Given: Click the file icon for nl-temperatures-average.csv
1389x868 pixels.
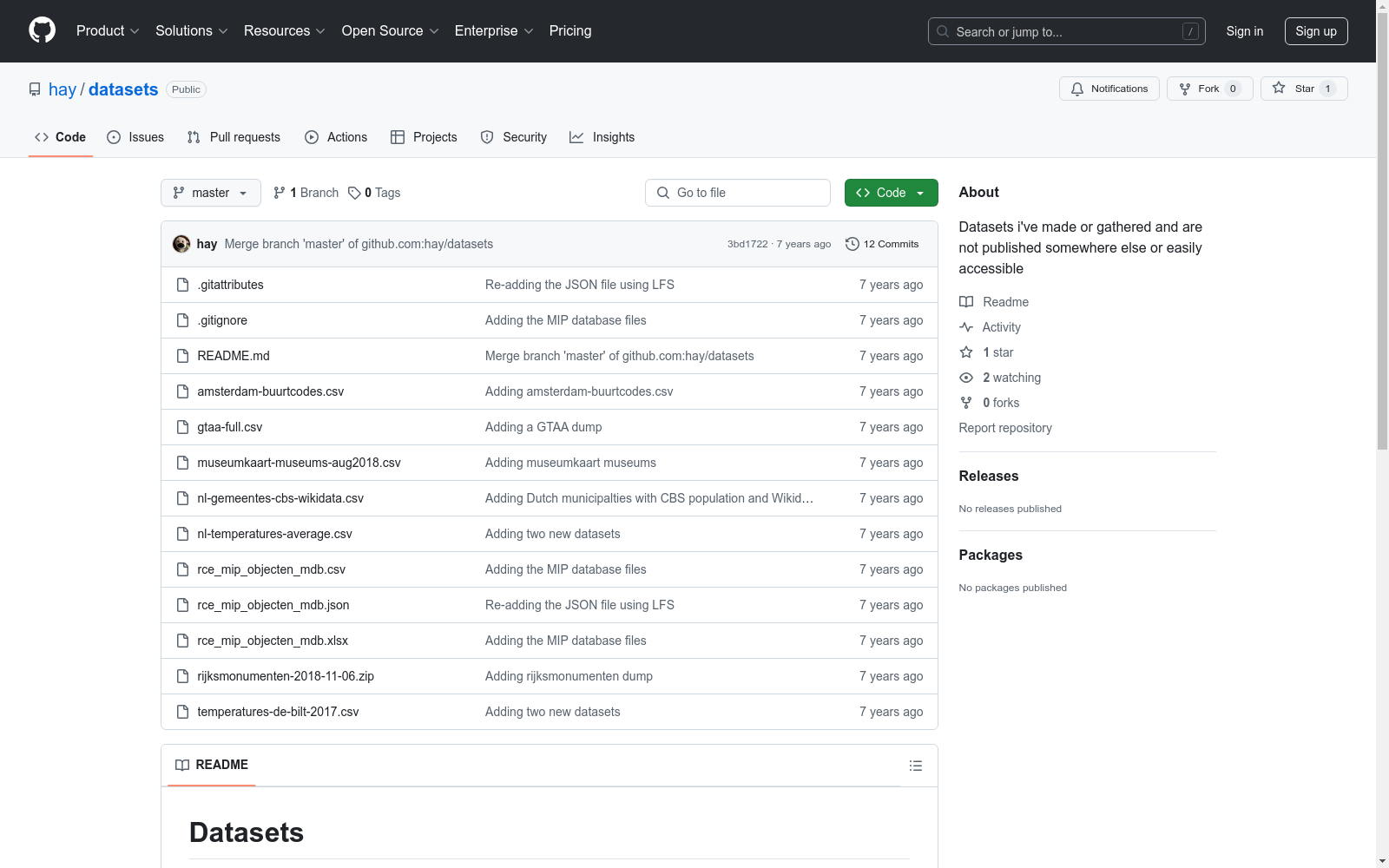Looking at the screenshot, I should [x=182, y=534].
